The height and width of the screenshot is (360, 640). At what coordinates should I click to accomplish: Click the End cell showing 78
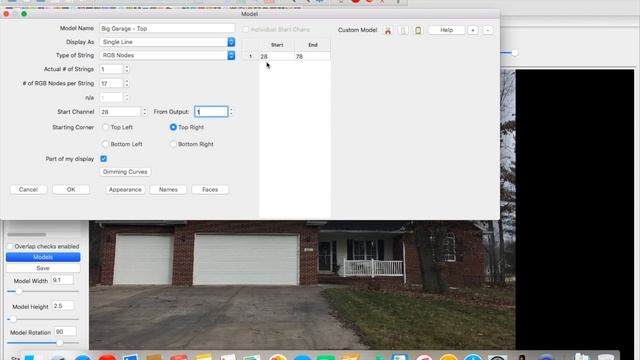(x=312, y=56)
